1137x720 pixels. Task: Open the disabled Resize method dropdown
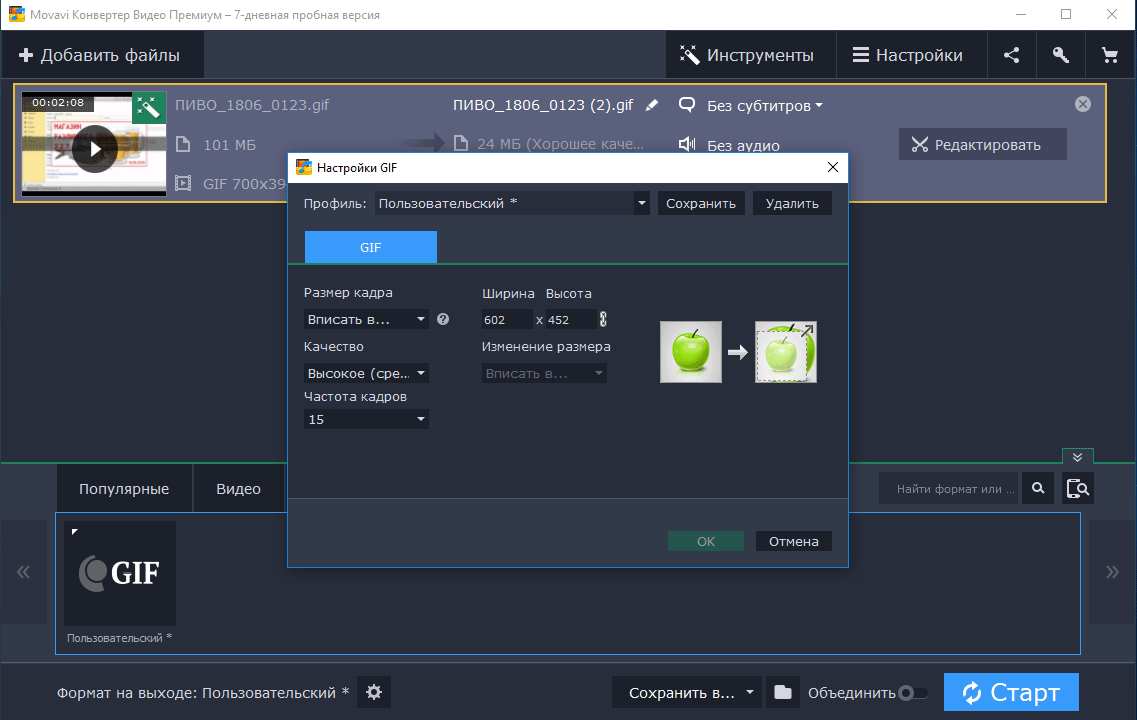tap(544, 373)
